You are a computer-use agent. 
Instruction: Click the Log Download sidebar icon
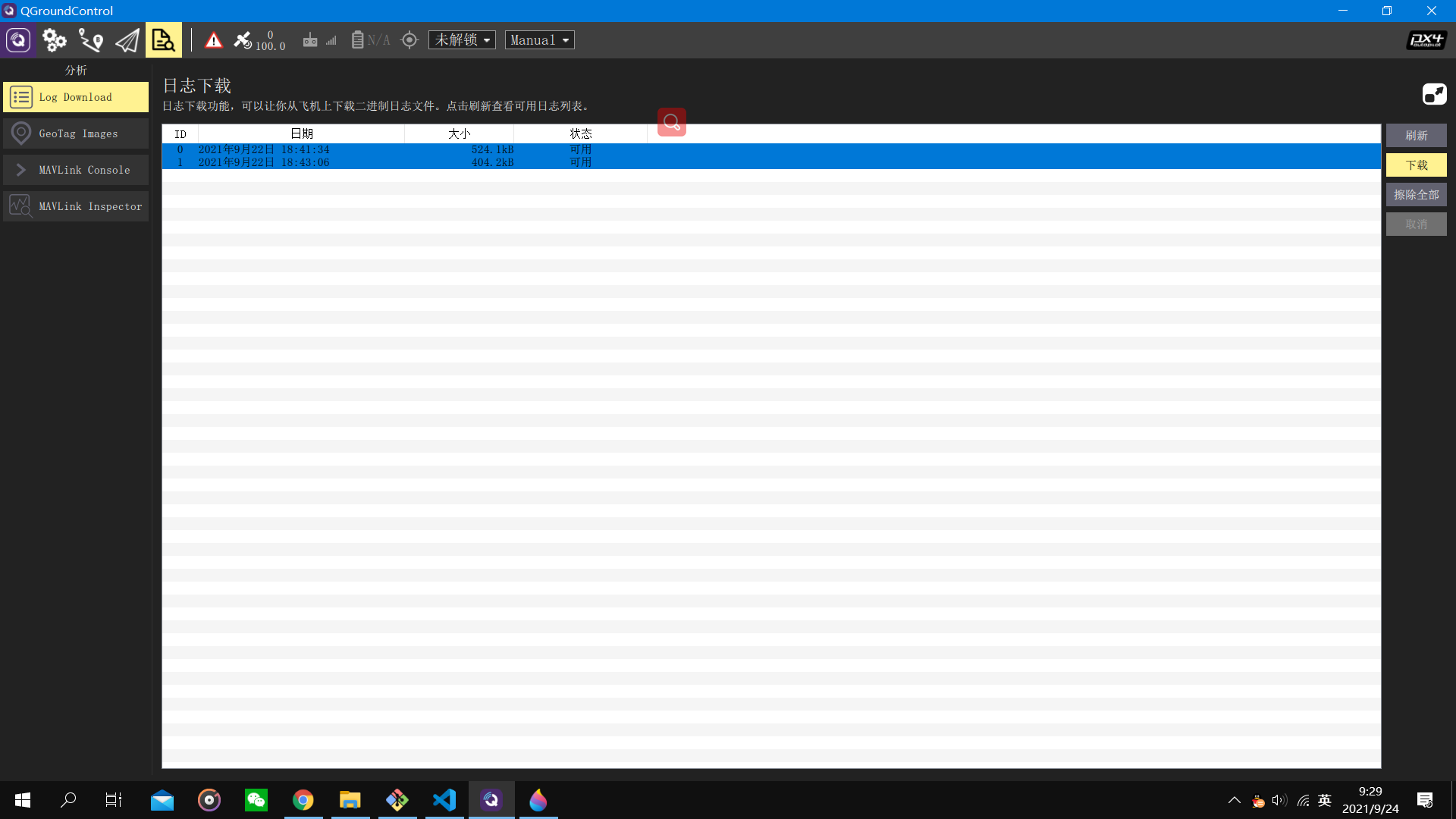pos(20,96)
